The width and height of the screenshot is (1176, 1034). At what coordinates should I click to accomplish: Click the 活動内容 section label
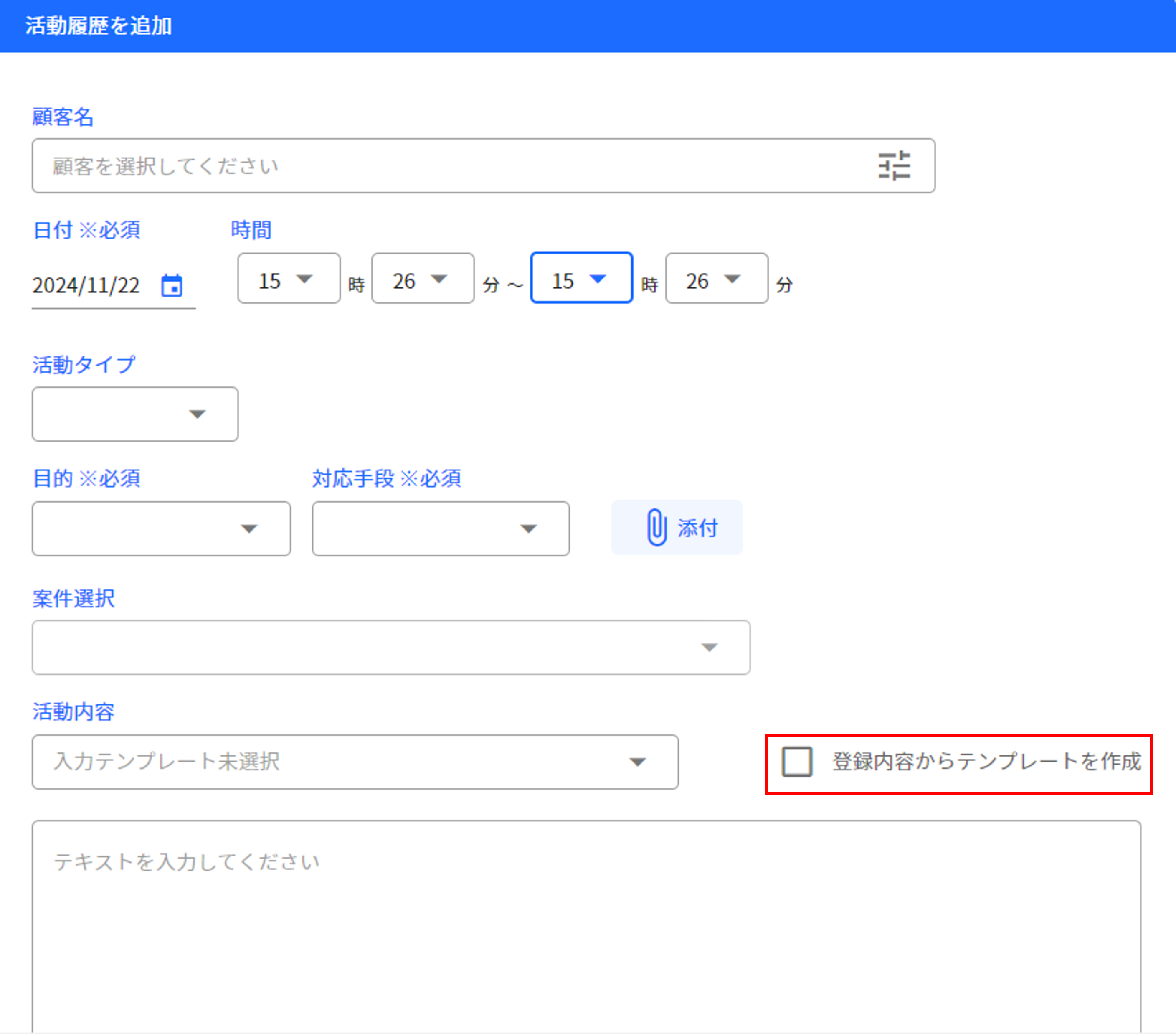pyautogui.click(x=73, y=712)
